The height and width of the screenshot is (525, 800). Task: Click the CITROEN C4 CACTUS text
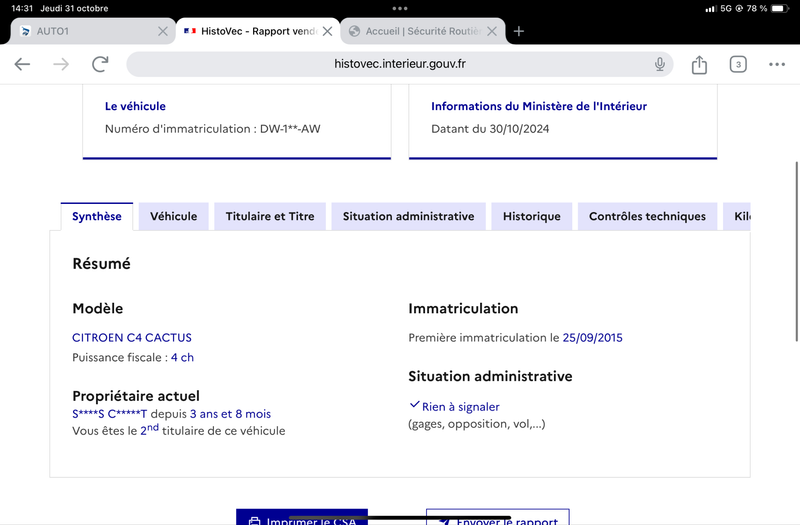point(132,338)
